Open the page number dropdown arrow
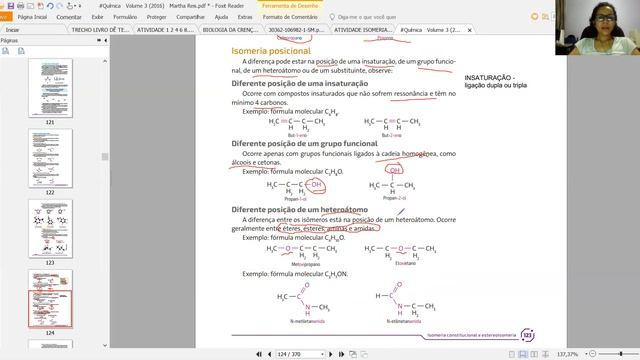This screenshot has width=640, height=360. 322,354
